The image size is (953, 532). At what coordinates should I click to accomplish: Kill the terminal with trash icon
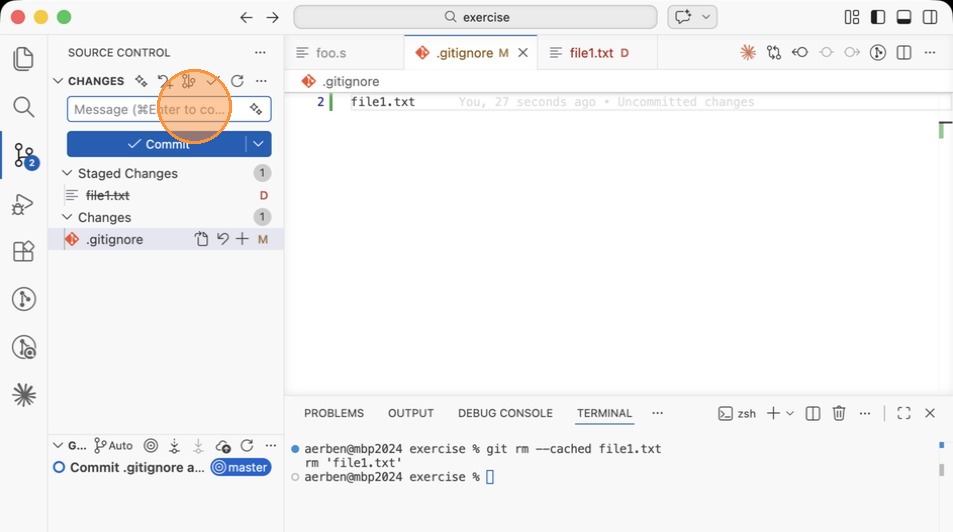coord(839,413)
